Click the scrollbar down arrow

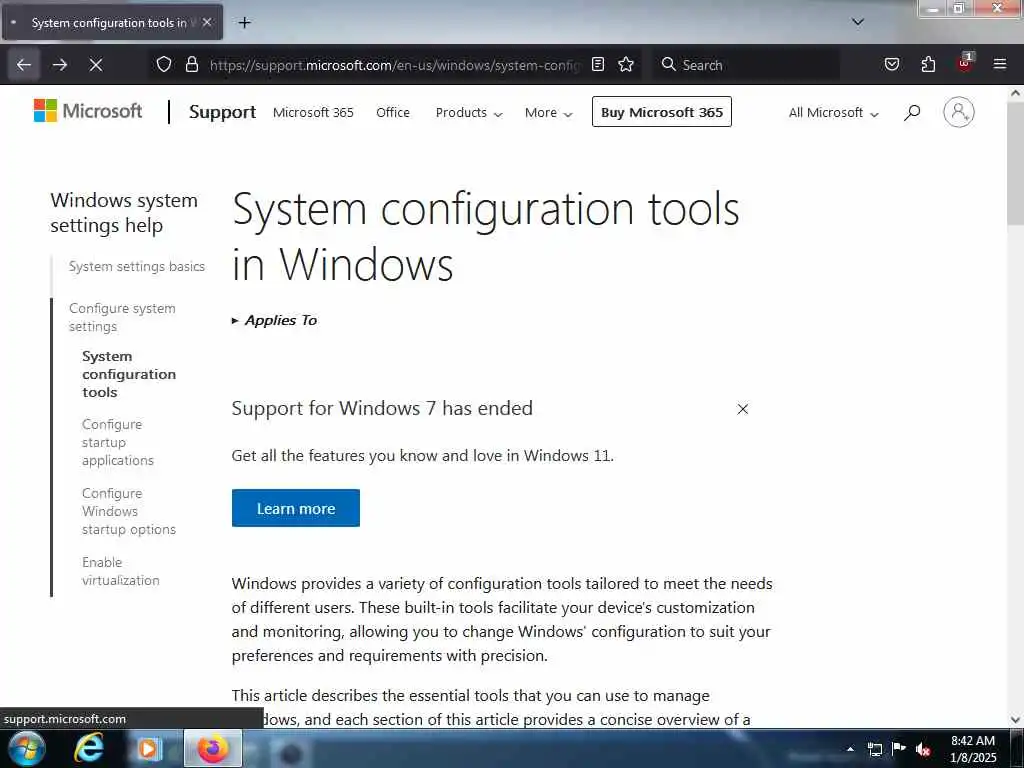click(1015, 720)
